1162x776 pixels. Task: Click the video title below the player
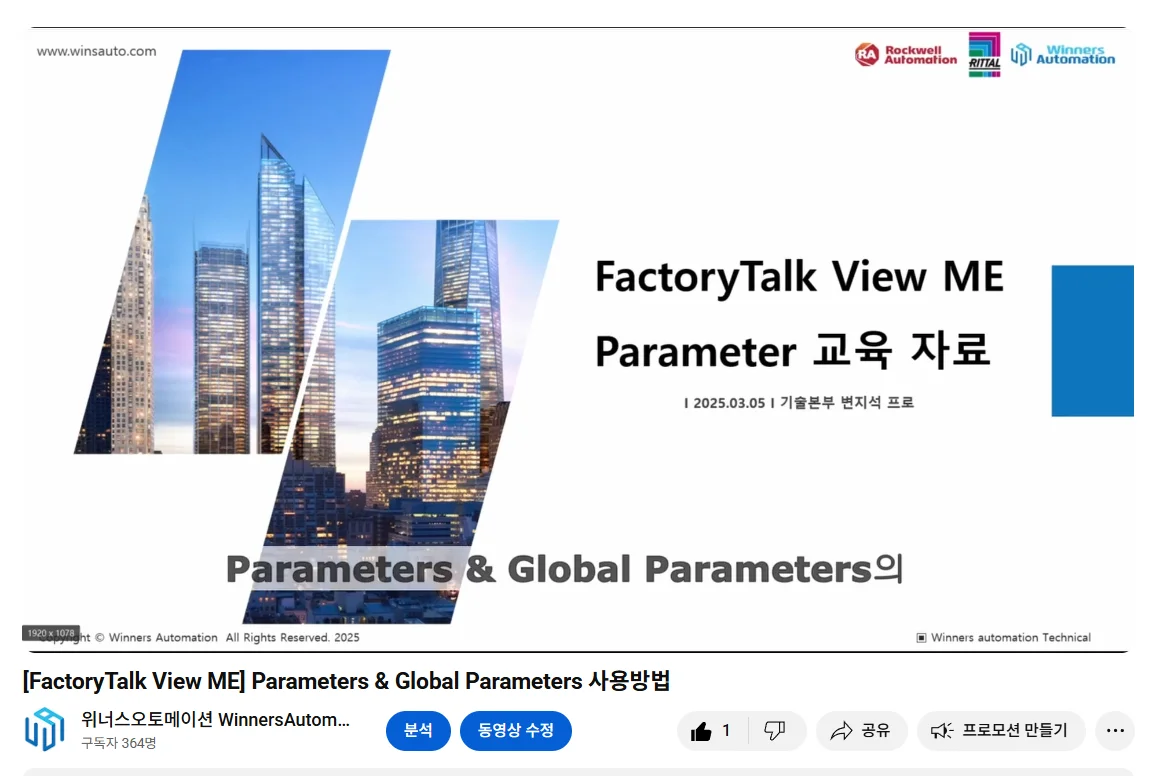pyautogui.click(x=346, y=681)
